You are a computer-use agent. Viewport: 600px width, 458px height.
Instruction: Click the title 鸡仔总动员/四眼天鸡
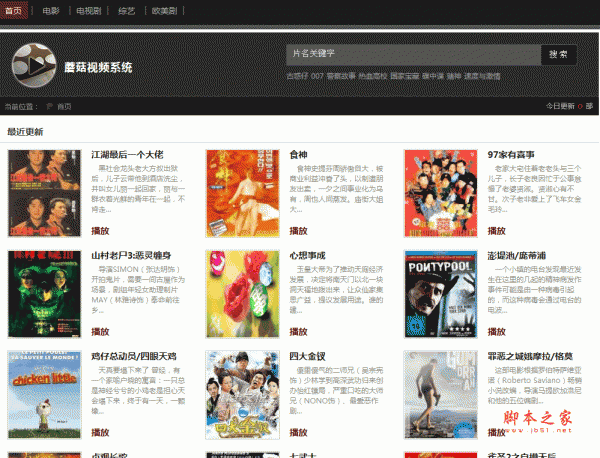tap(134, 356)
